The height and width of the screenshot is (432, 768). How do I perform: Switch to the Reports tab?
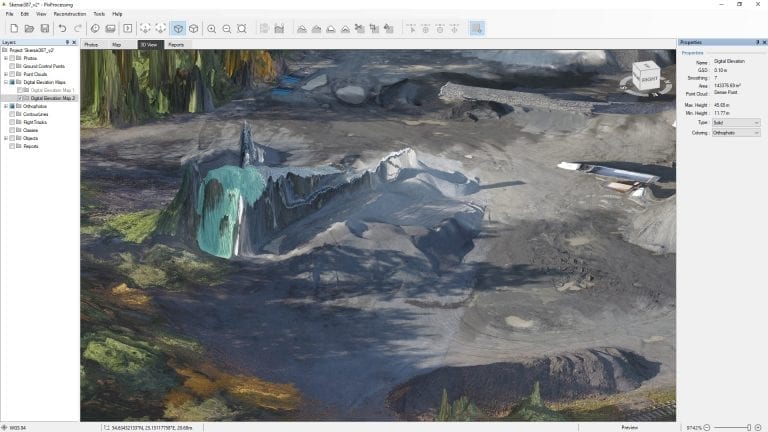pos(176,45)
